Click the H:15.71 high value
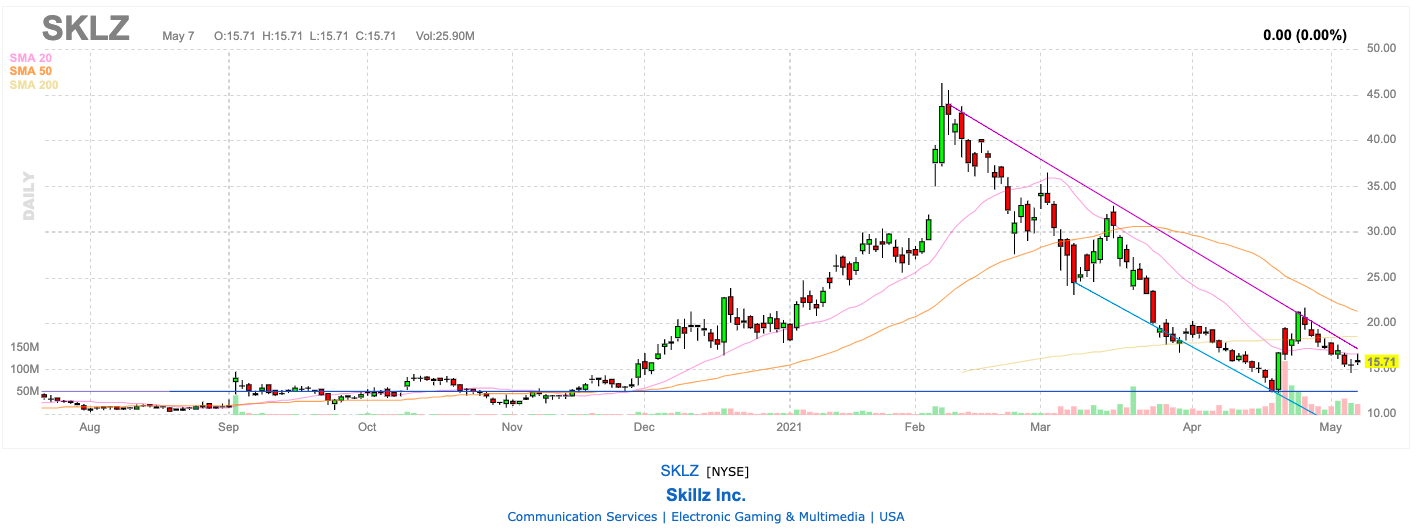Image resolution: width=1420 pixels, height=530 pixels. [283, 36]
